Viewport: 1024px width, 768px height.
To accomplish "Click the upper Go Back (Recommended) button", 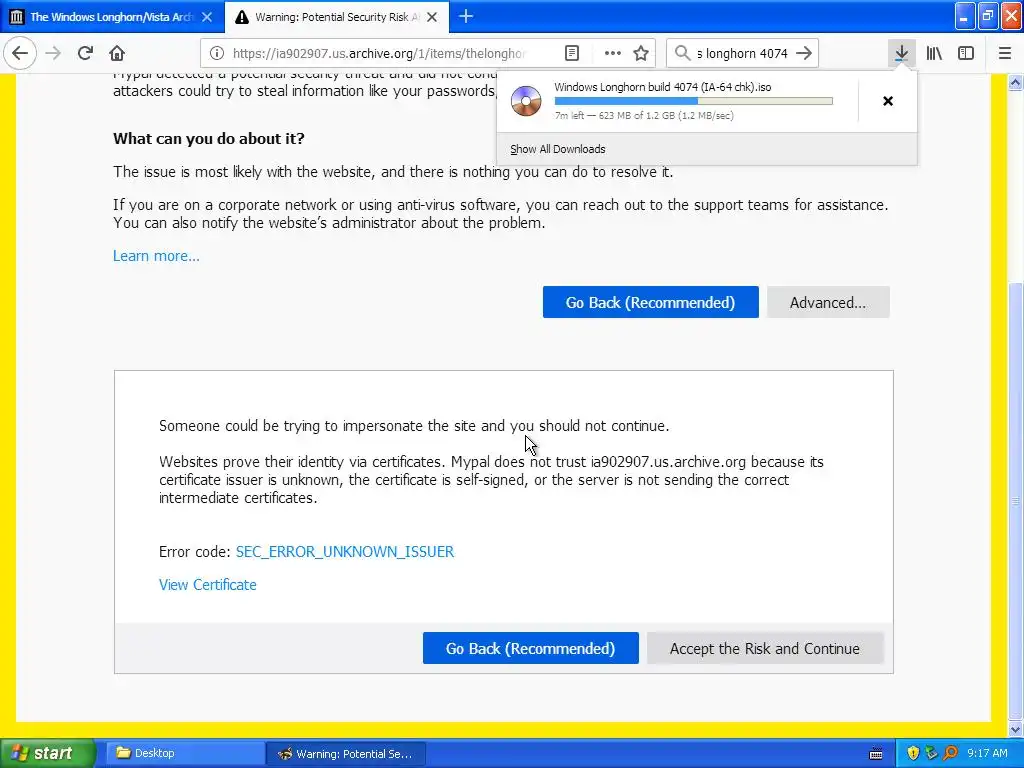I will [x=650, y=302].
